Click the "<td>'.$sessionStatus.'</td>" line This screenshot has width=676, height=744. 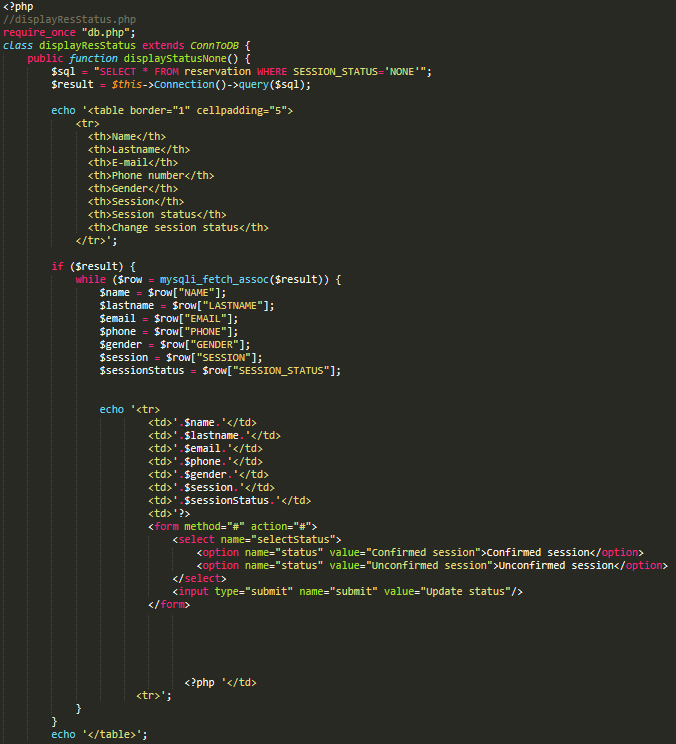[x=230, y=501]
